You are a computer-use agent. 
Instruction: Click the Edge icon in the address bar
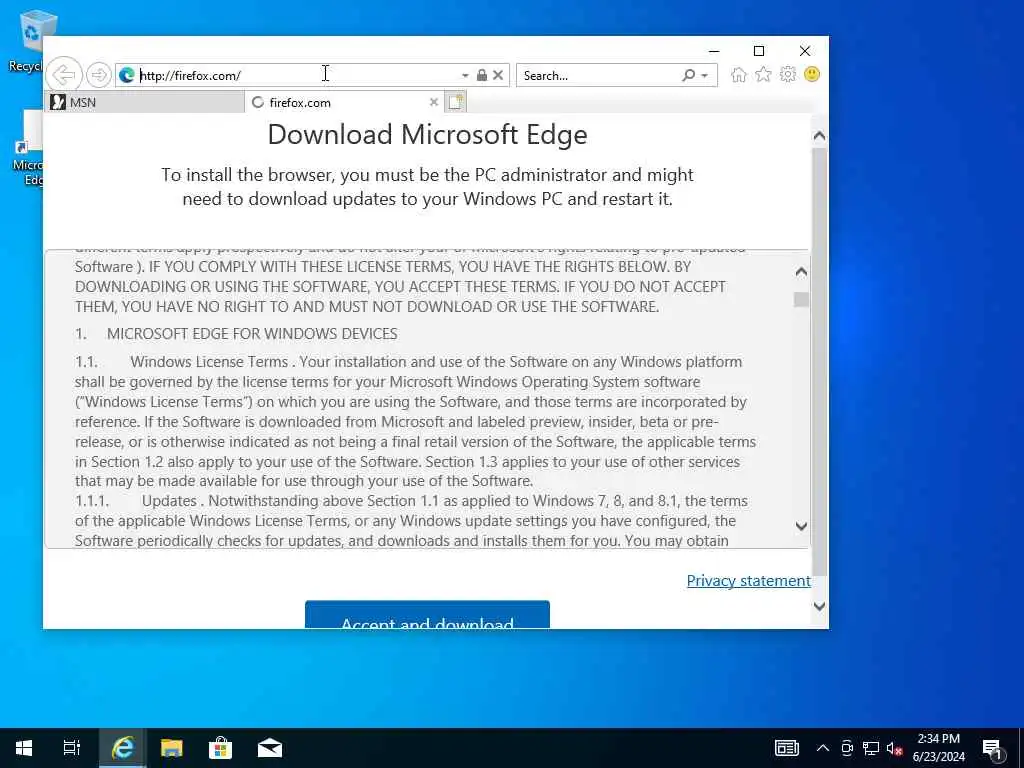127,76
